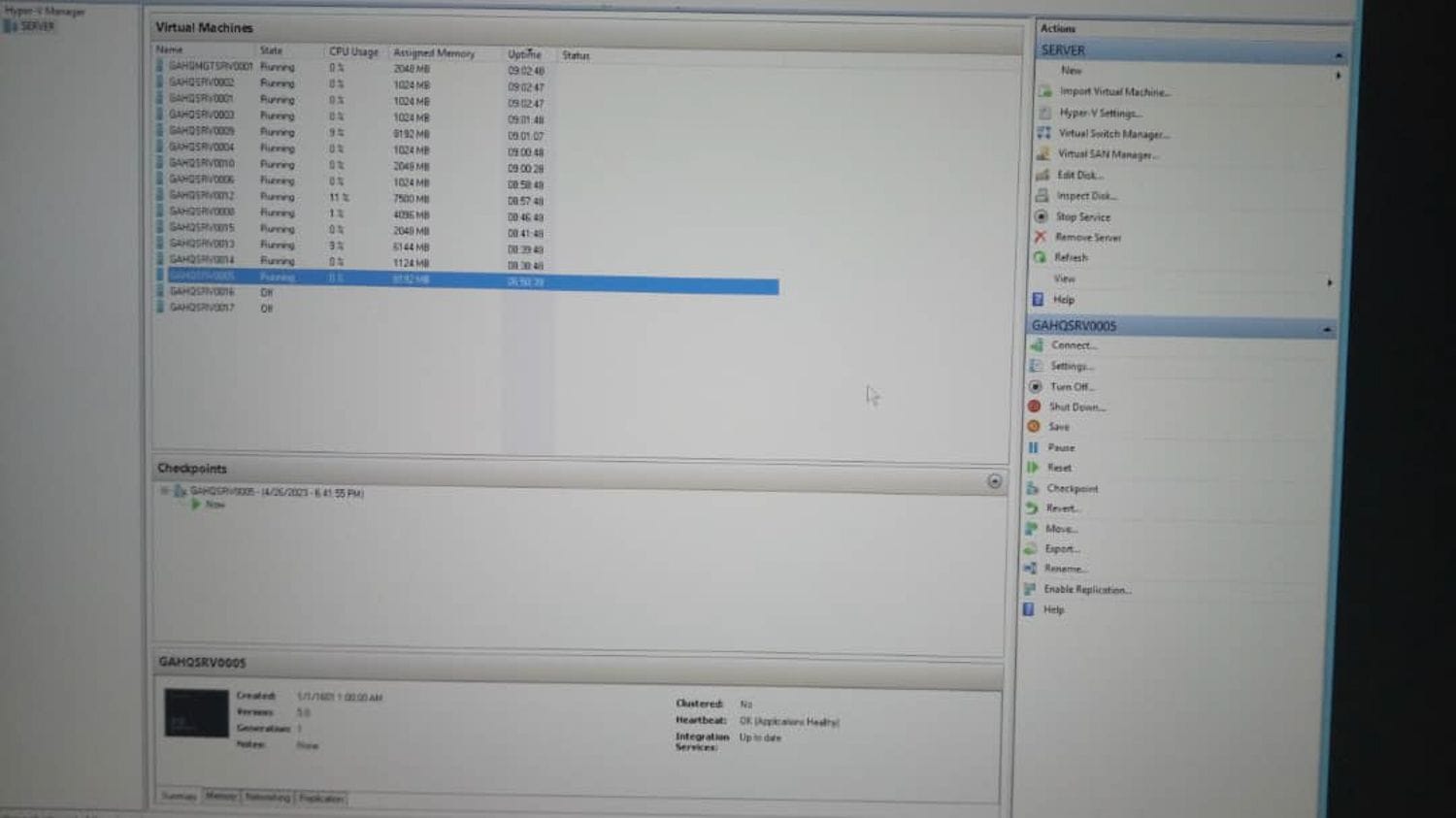Click the Checkpoint action icon

pos(1032,488)
